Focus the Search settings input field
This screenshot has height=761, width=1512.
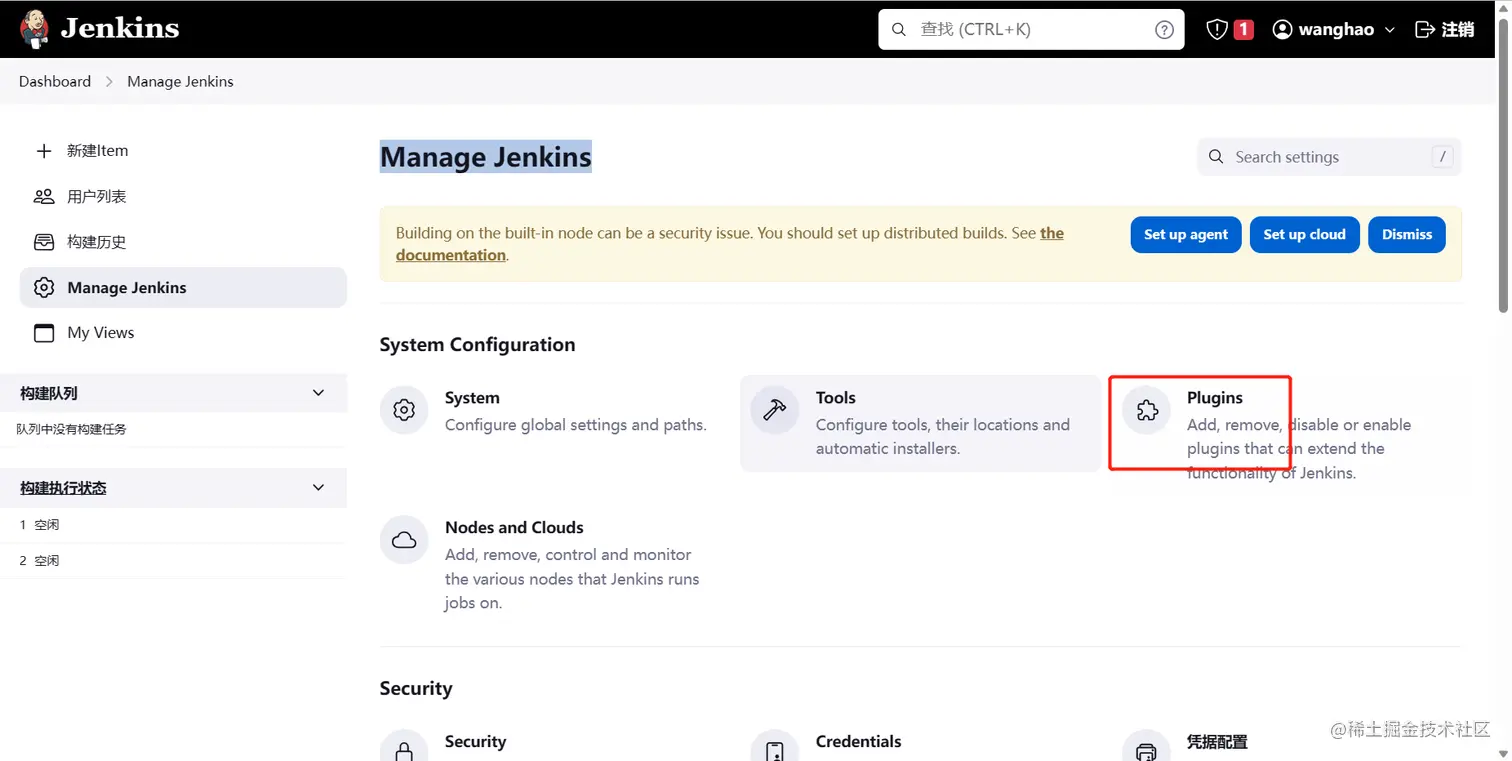[1329, 157]
